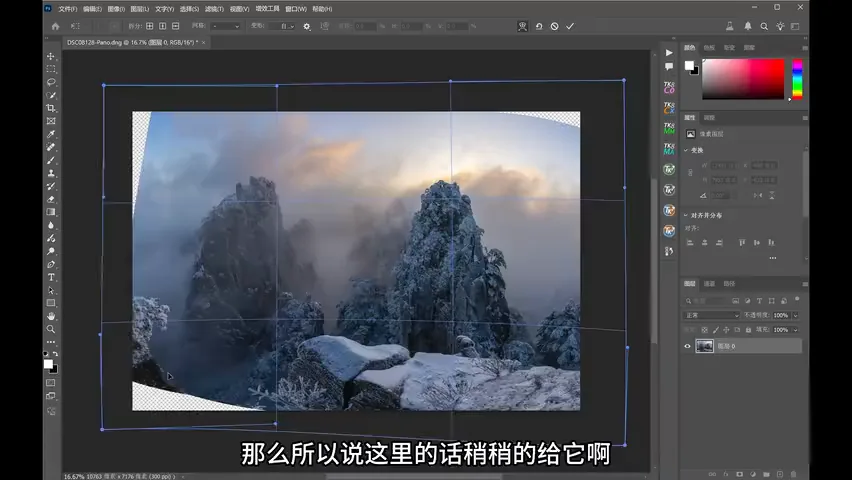Lock all layer attributes
The width and height of the screenshot is (852, 480).
point(748,330)
